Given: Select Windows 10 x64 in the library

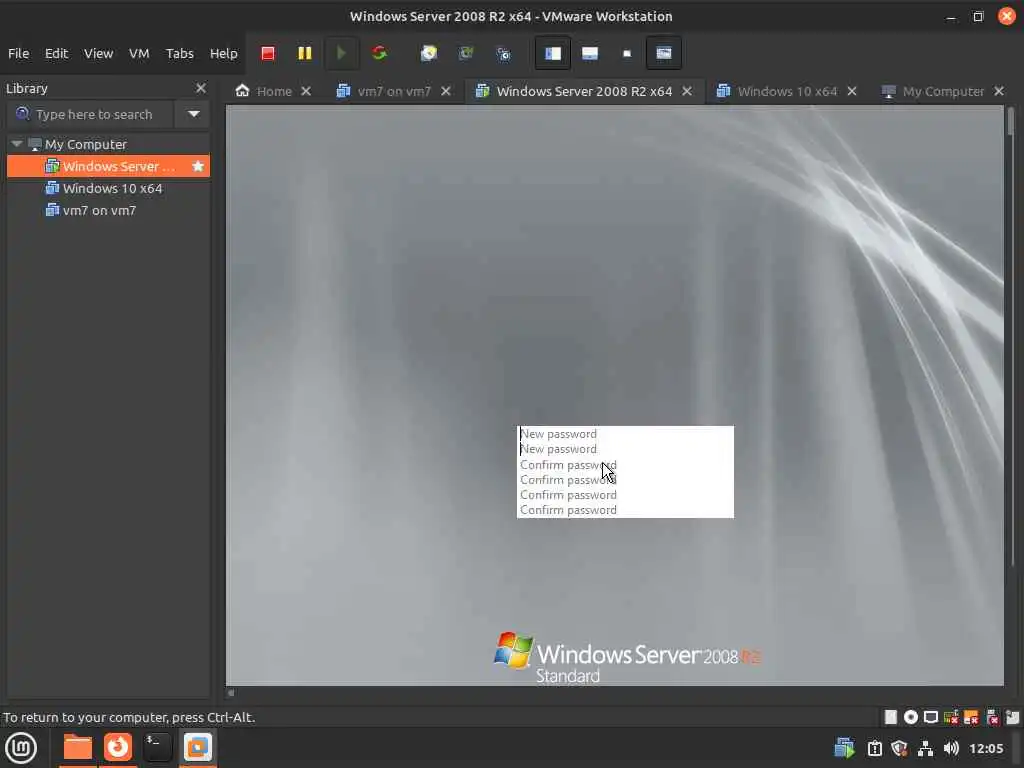Looking at the screenshot, I should pyautogui.click(x=108, y=189).
